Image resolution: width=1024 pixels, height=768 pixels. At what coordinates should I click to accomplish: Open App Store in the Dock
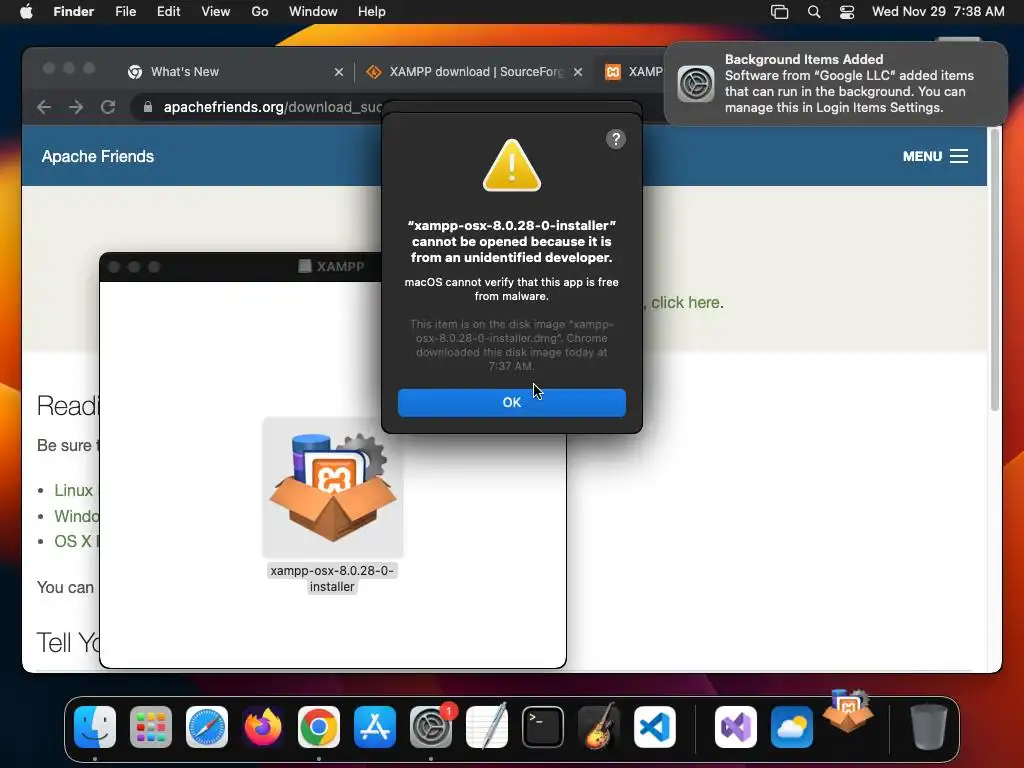click(x=375, y=726)
